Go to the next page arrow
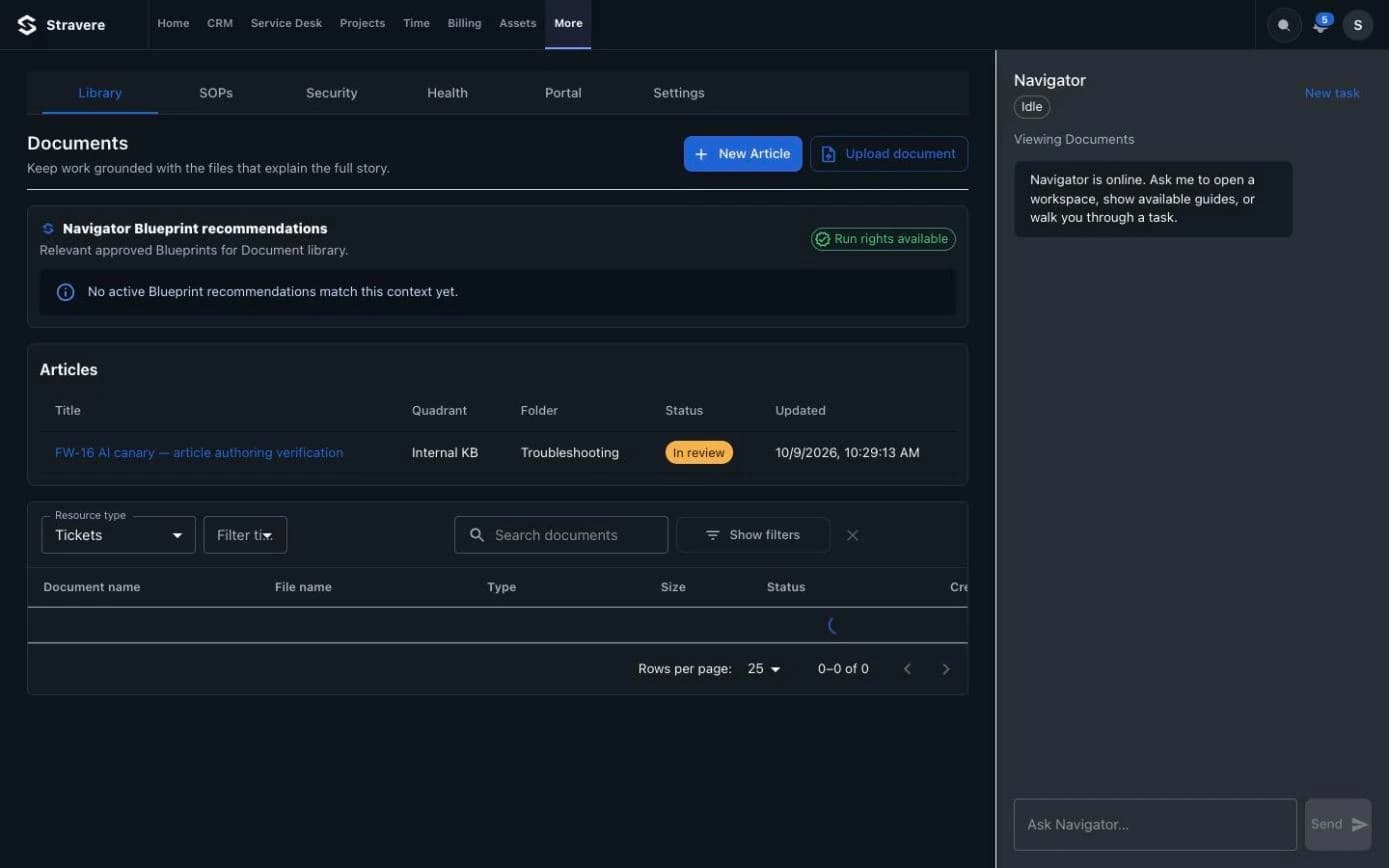The height and width of the screenshot is (868, 1389). point(946,669)
